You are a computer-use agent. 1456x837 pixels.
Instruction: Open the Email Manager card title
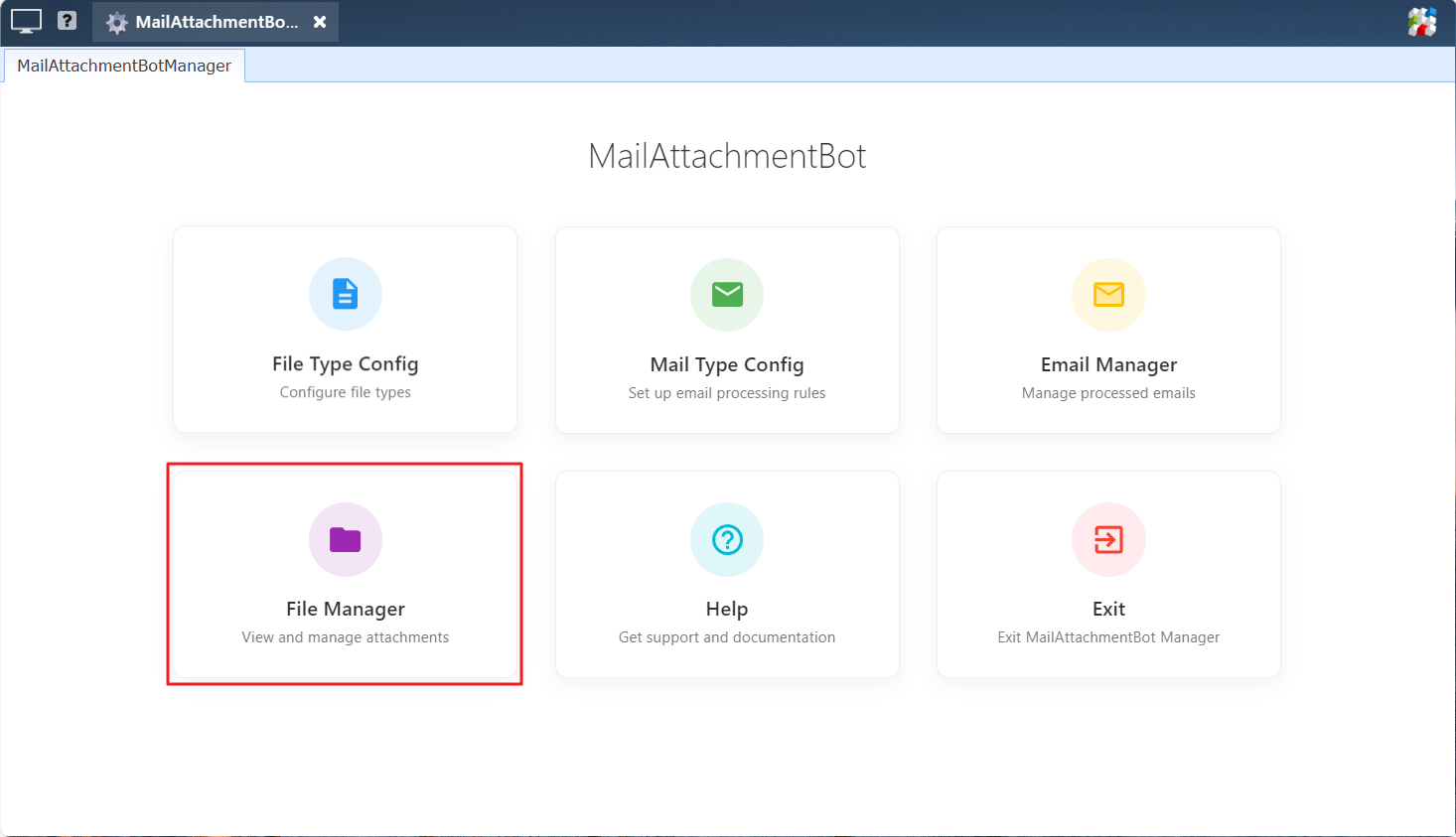coord(1108,365)
